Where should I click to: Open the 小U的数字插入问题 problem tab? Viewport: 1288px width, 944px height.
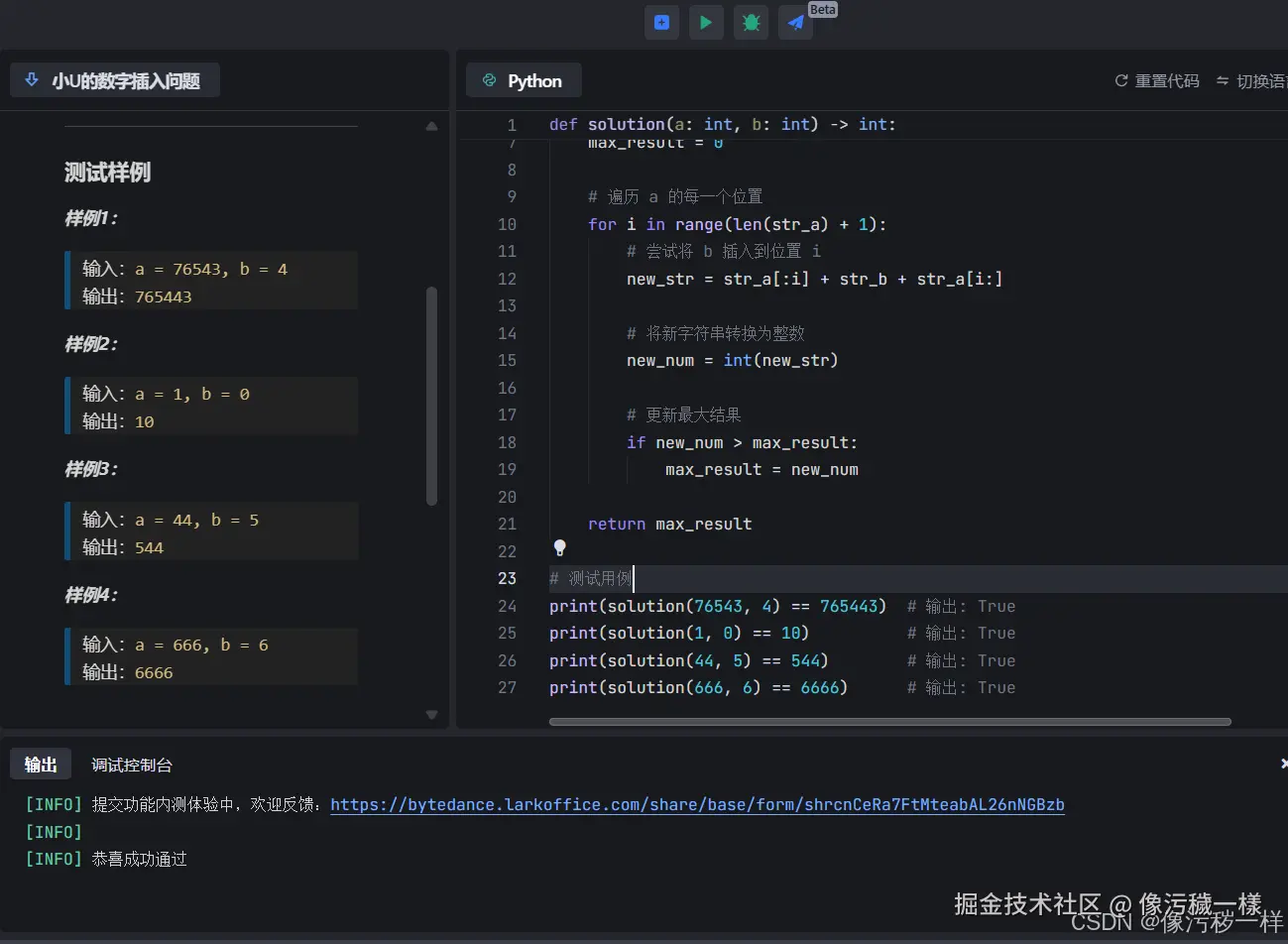(x=115, y=81)
